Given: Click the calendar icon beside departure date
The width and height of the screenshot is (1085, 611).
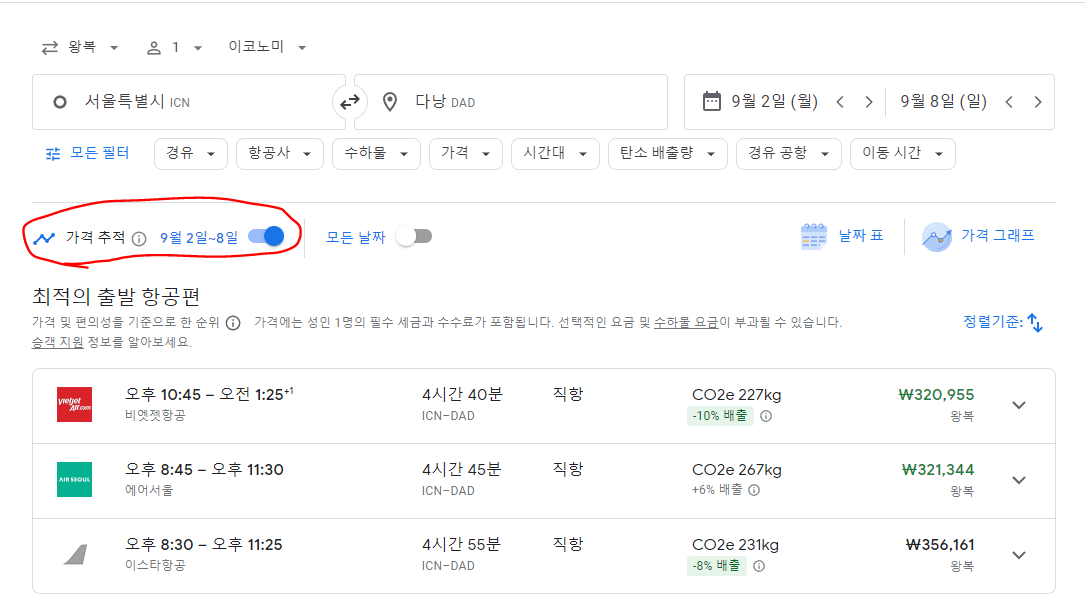Looking at the screenshot, I should pyautogui.click(x=712, y=101).
